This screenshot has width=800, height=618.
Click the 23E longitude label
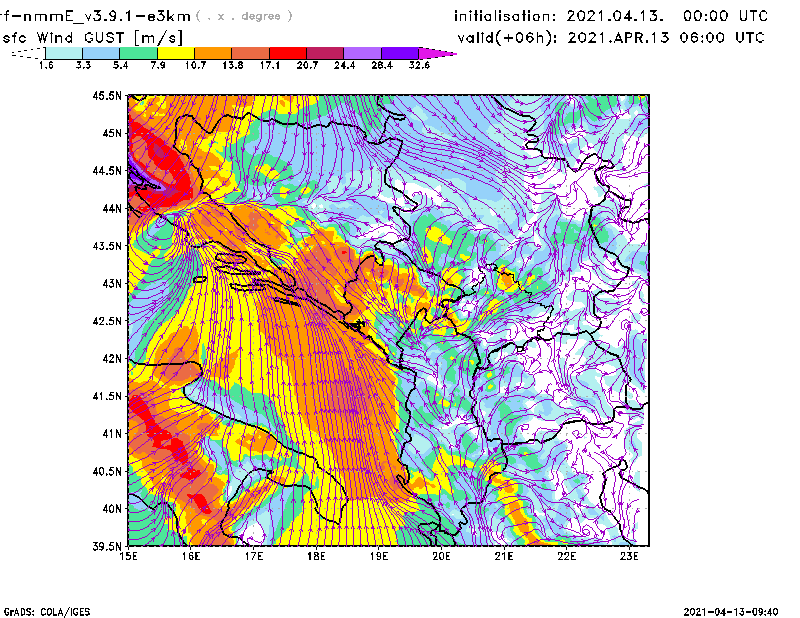pos(629,556)
